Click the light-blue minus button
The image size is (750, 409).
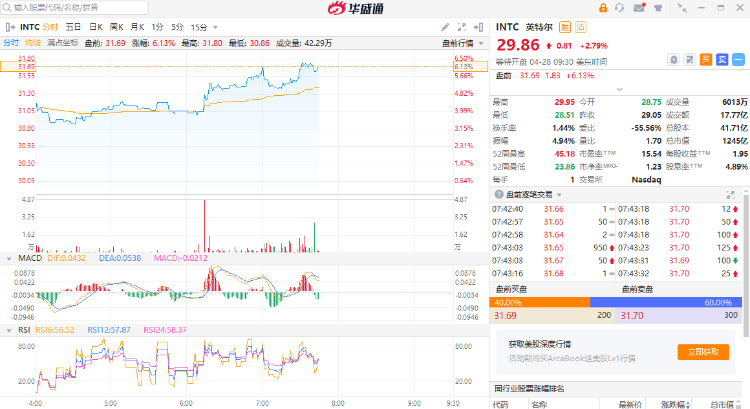[x=739, y=60]
